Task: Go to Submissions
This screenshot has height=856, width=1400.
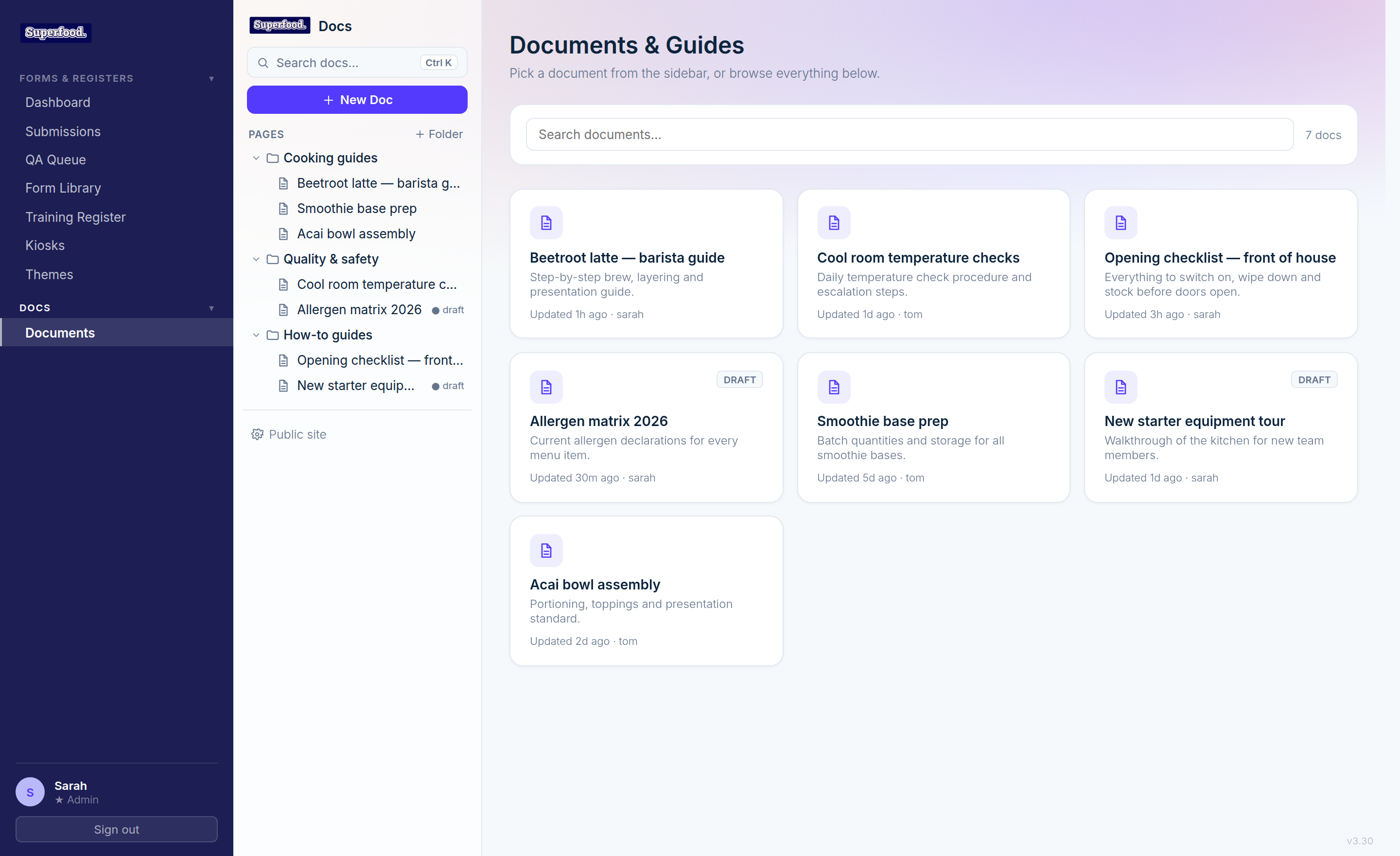Action: point(117,131)
